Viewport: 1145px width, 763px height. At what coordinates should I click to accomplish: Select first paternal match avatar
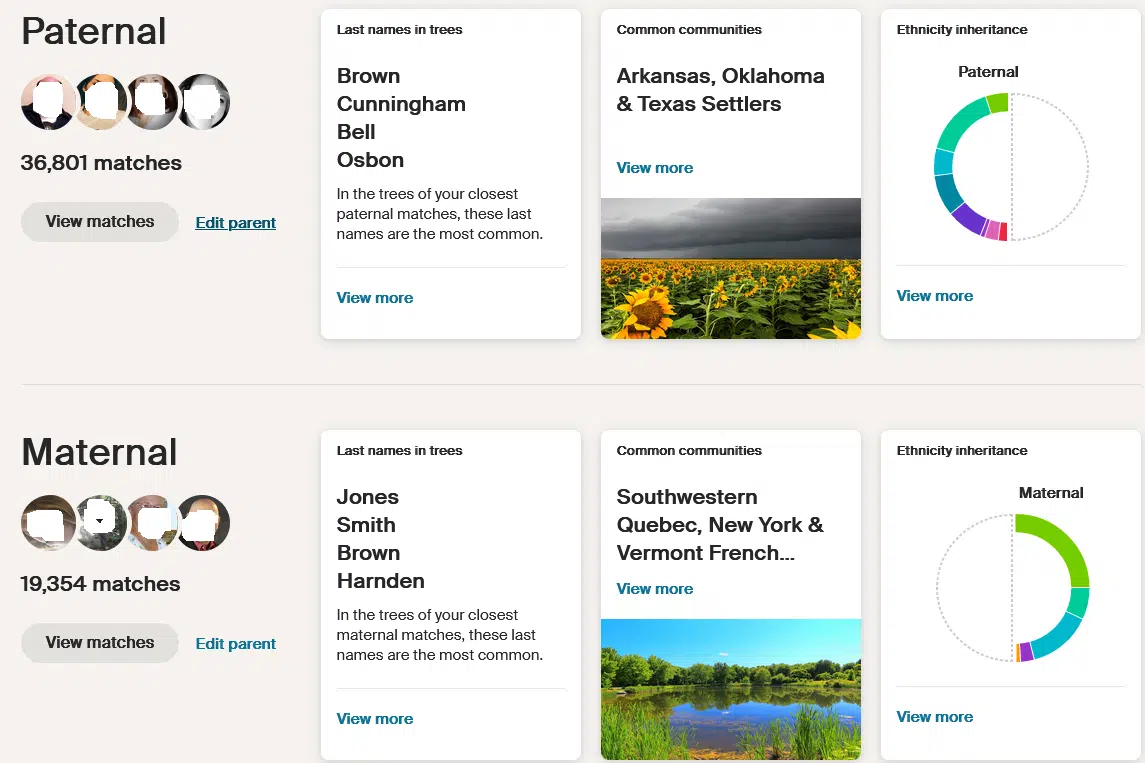48,102
